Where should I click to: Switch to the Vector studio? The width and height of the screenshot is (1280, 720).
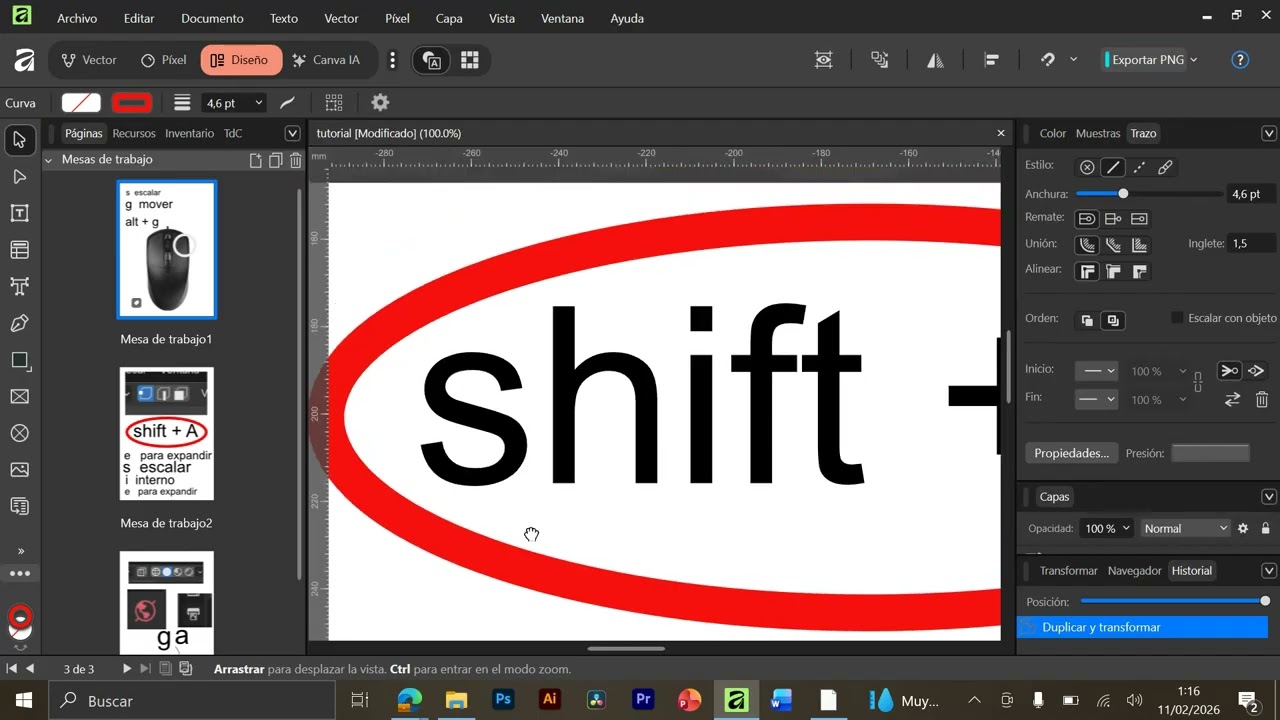click(89, 60)
